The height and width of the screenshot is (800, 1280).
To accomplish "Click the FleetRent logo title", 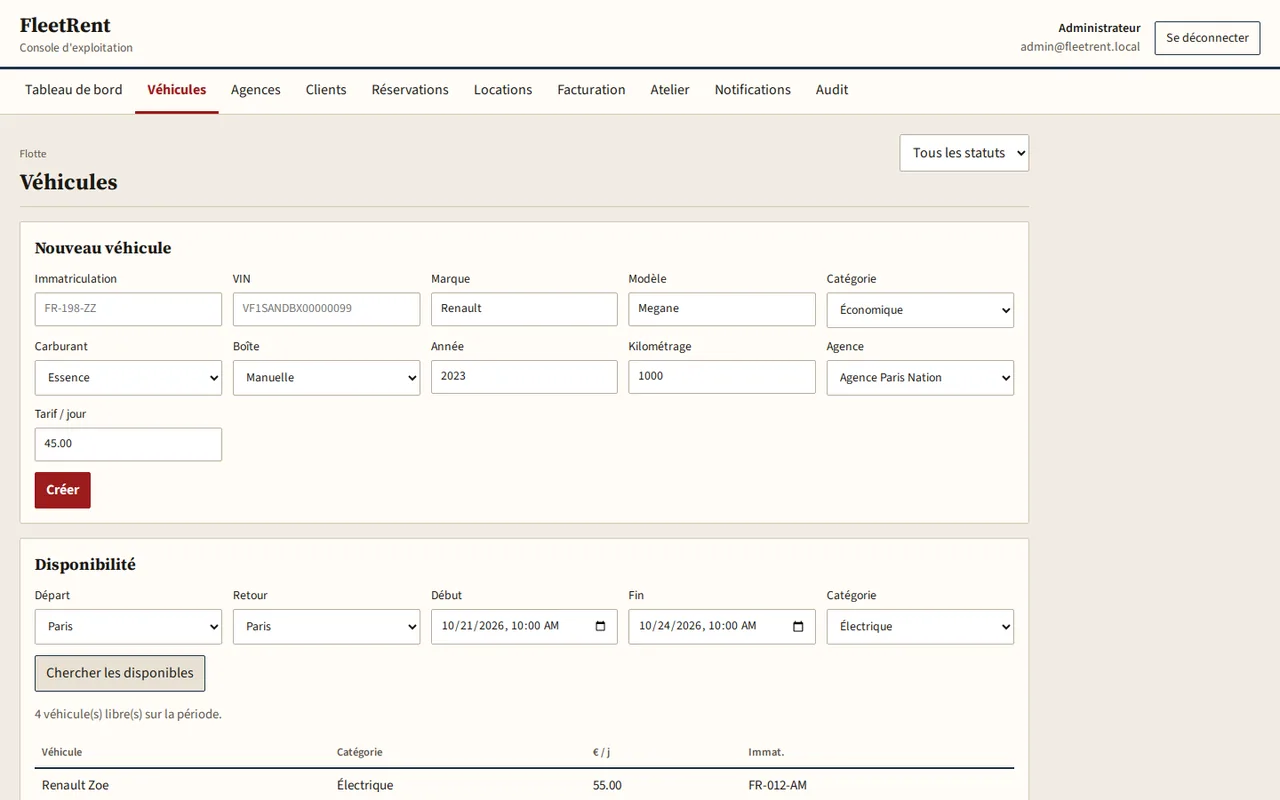I will coord(65,25).
